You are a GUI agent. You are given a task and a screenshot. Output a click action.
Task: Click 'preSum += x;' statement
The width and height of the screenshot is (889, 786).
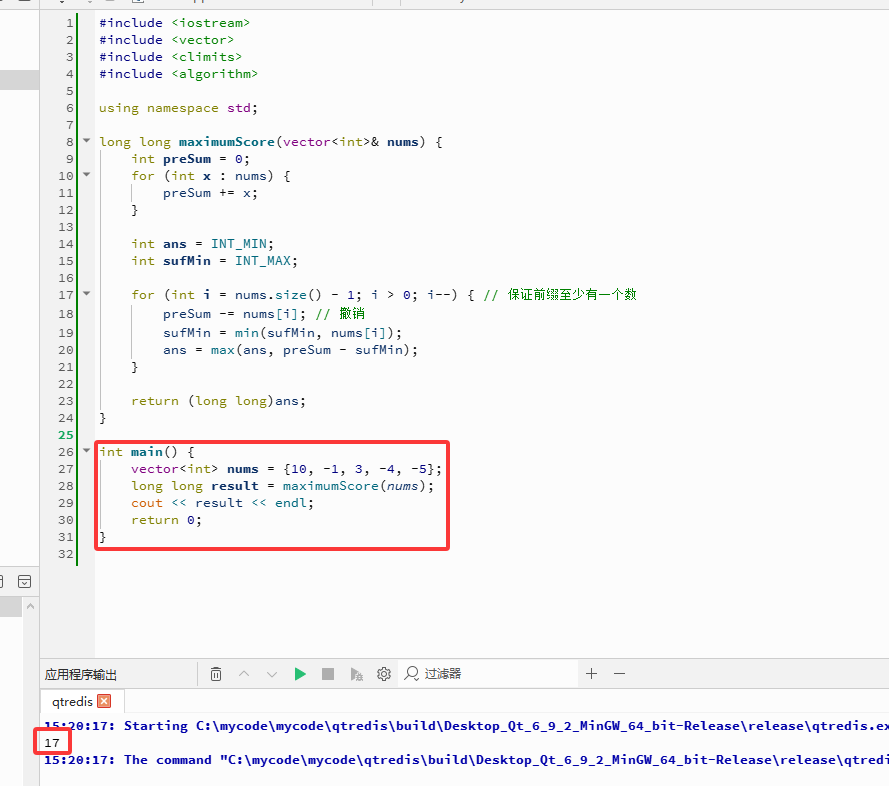(210, 193)
